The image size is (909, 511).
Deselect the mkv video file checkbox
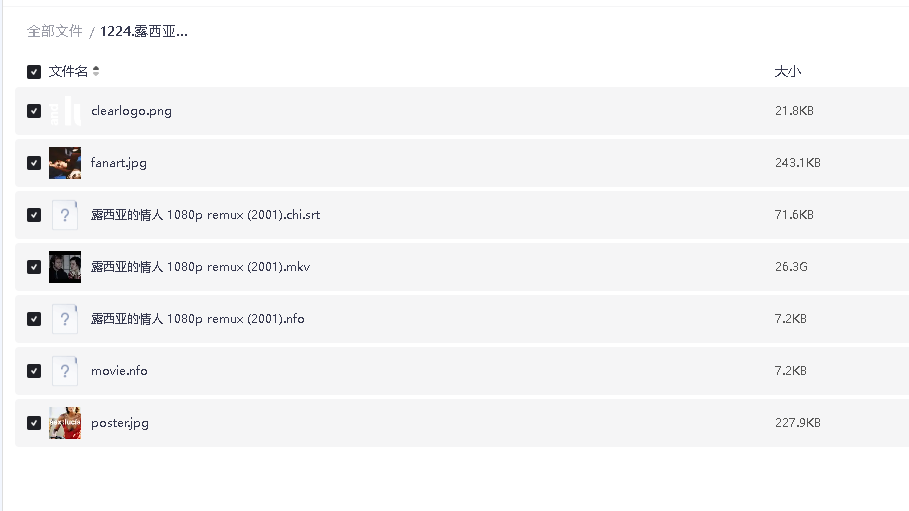pos(34,267)
